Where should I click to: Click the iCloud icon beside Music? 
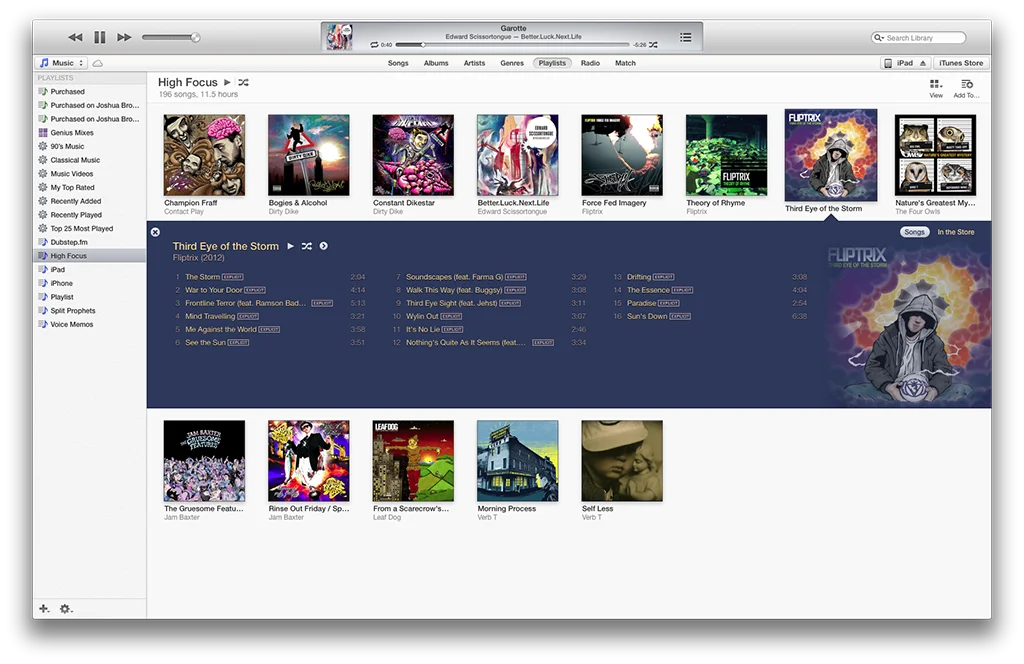97,63
